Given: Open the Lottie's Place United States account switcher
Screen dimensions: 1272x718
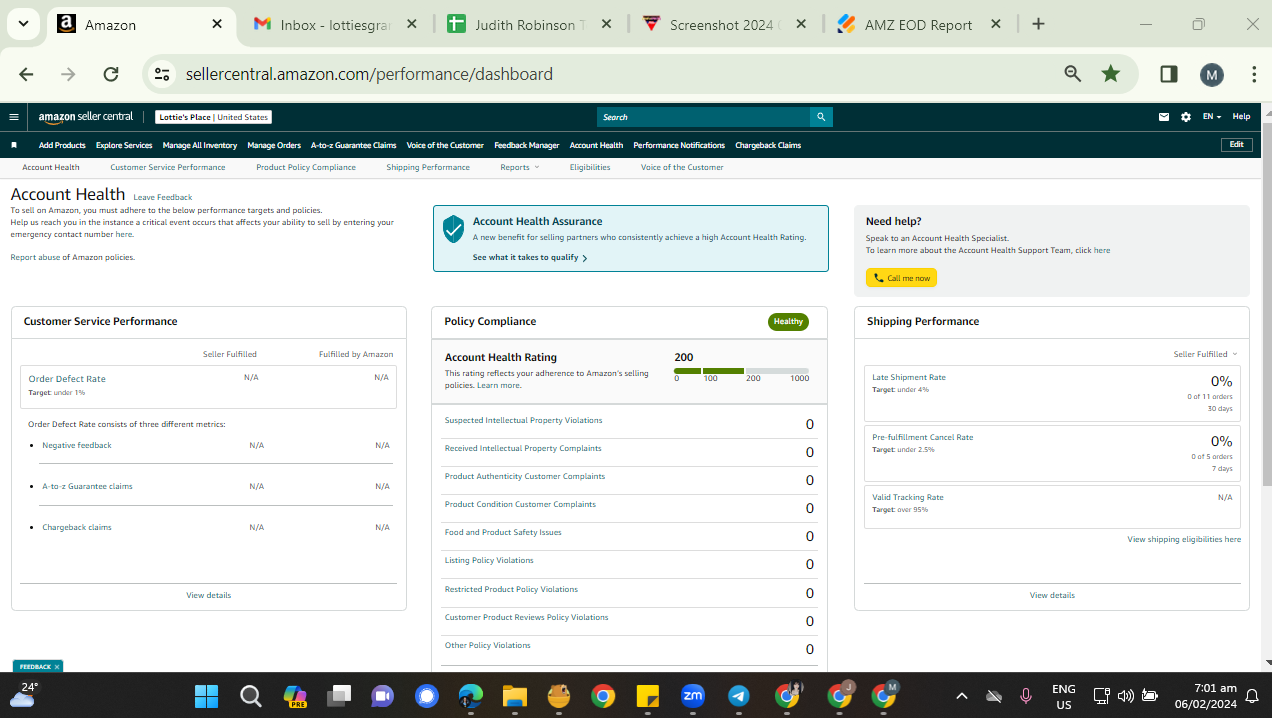Looking at the screenshot, I should [214, 117].
